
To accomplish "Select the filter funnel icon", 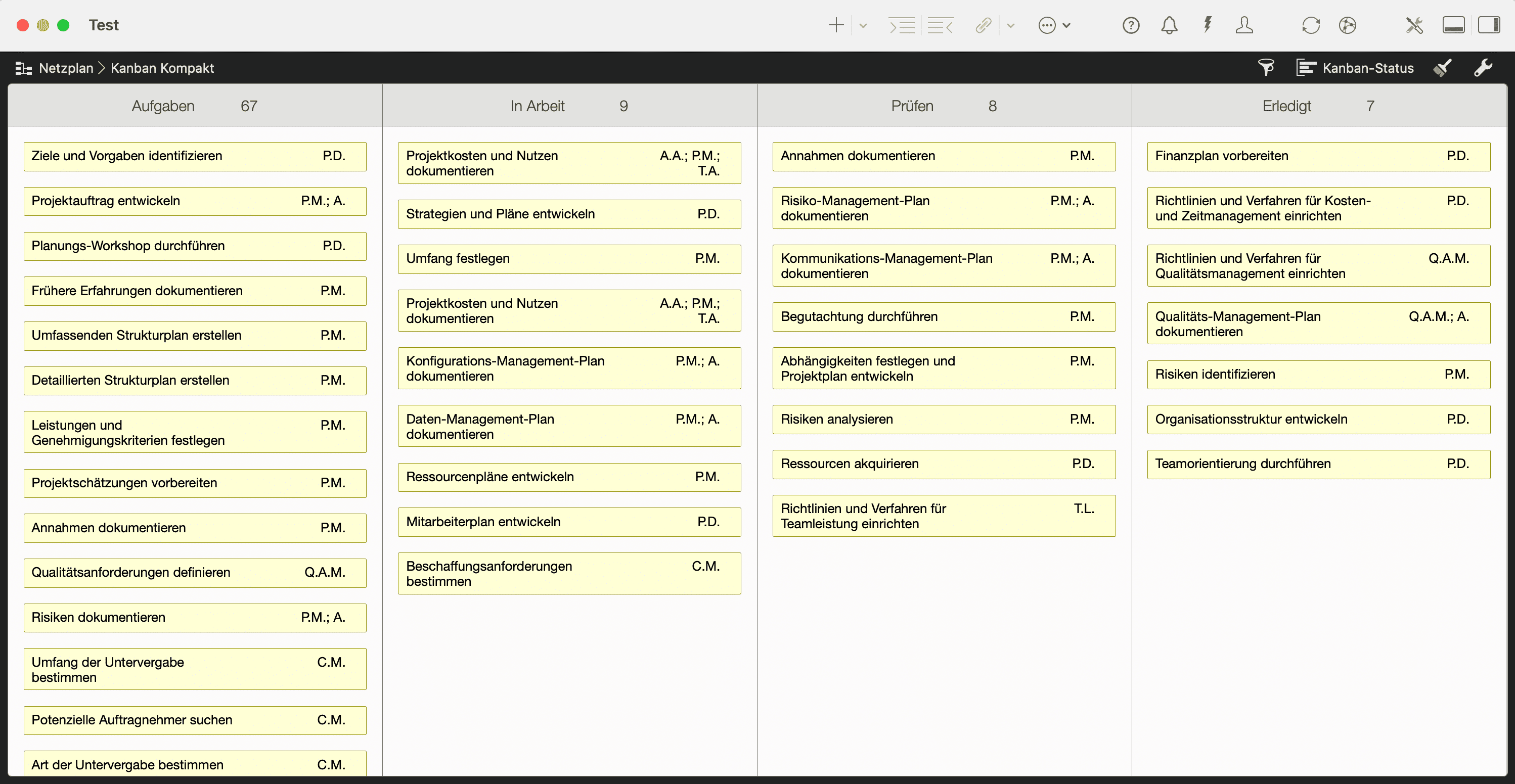I will click(x=1266, y=68).
